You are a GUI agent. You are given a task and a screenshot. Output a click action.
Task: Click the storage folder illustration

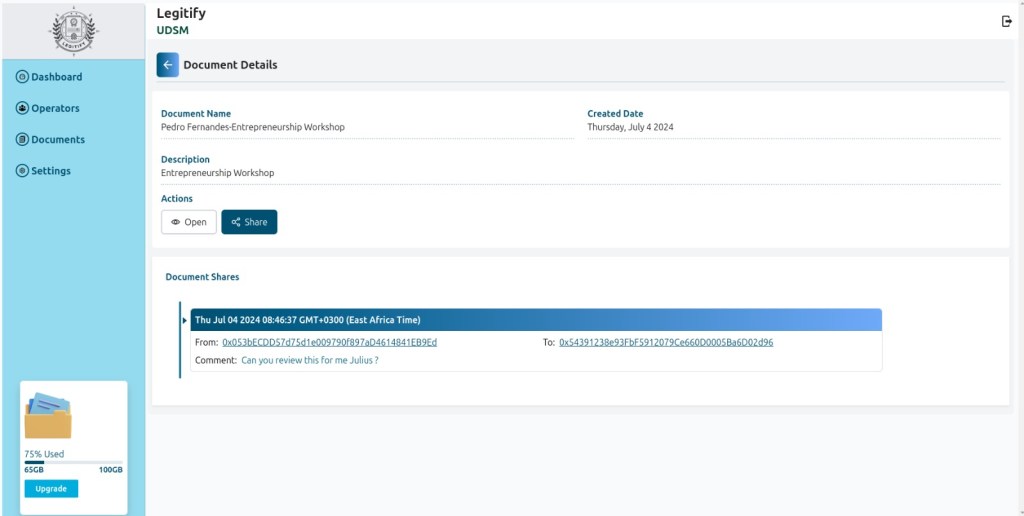[x=48, y=415]
